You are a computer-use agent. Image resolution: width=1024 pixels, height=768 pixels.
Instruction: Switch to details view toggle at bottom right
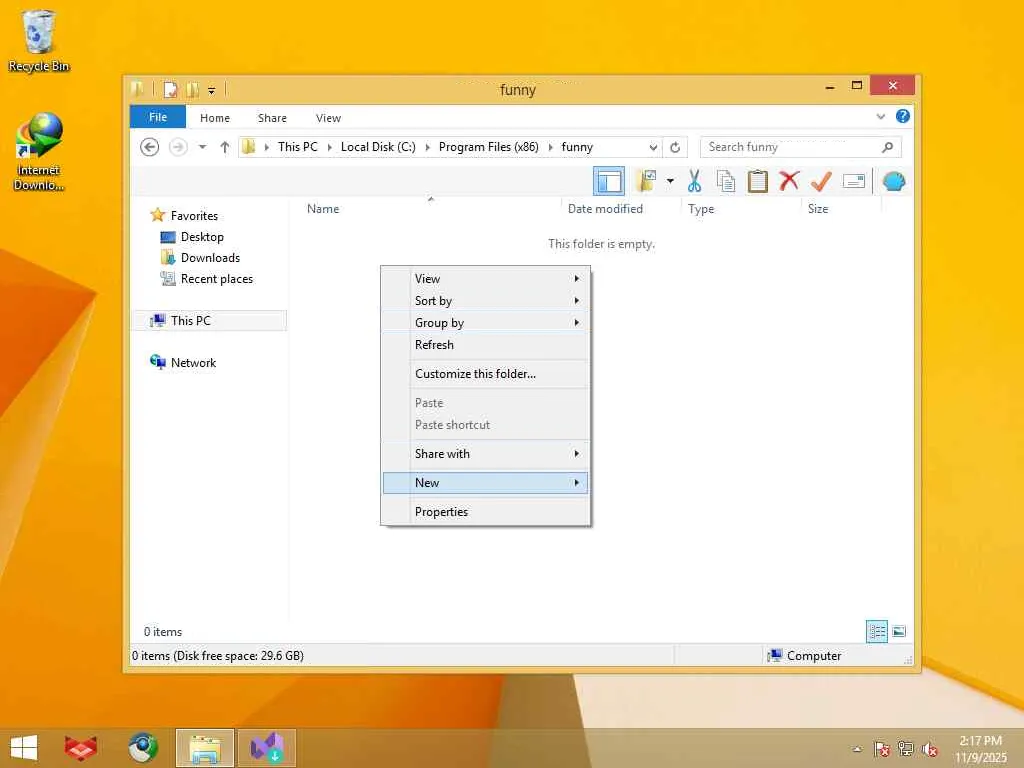[876, 632]
